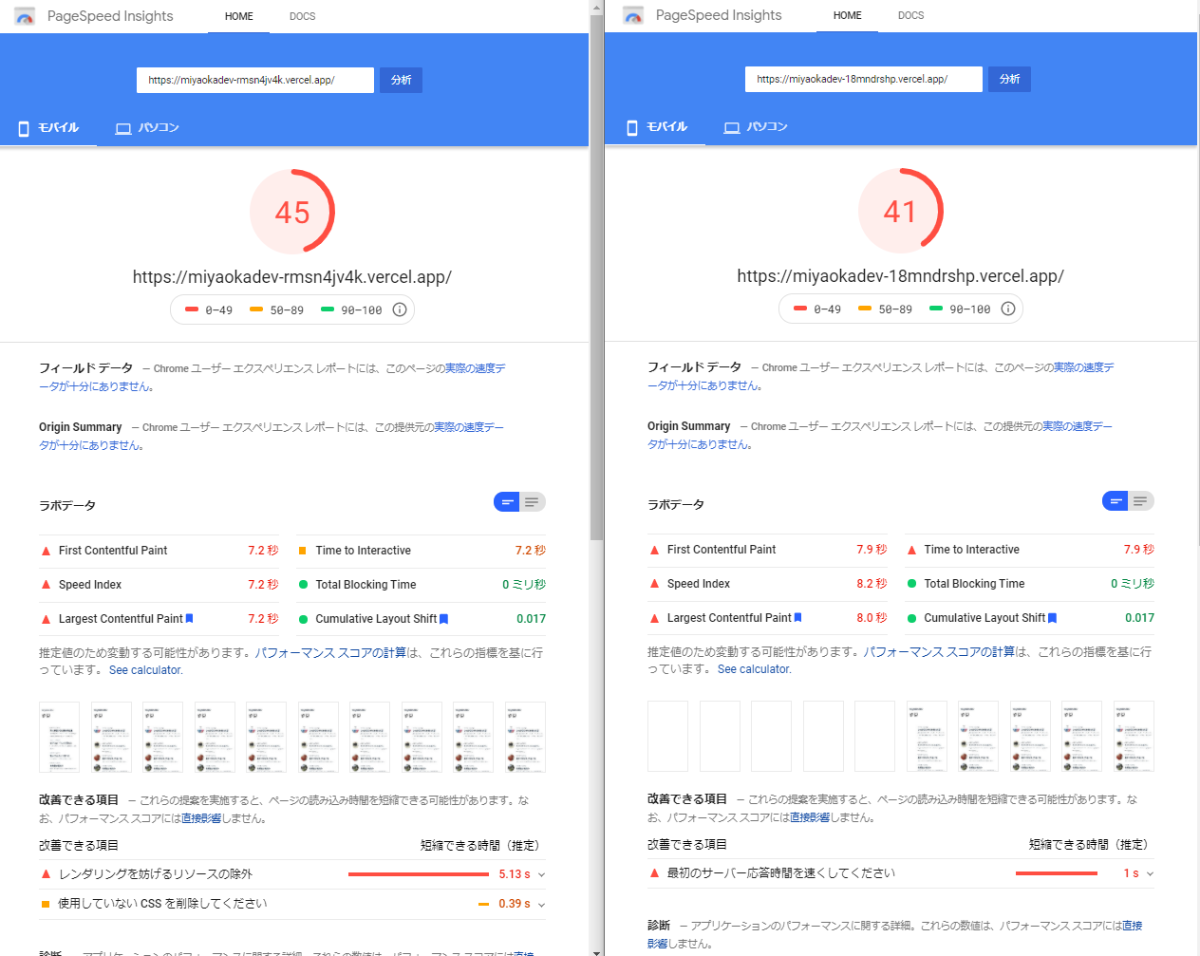Select the モバイル tab in right window
Viewport: 1200px width, 956px height.
[657, 127]
